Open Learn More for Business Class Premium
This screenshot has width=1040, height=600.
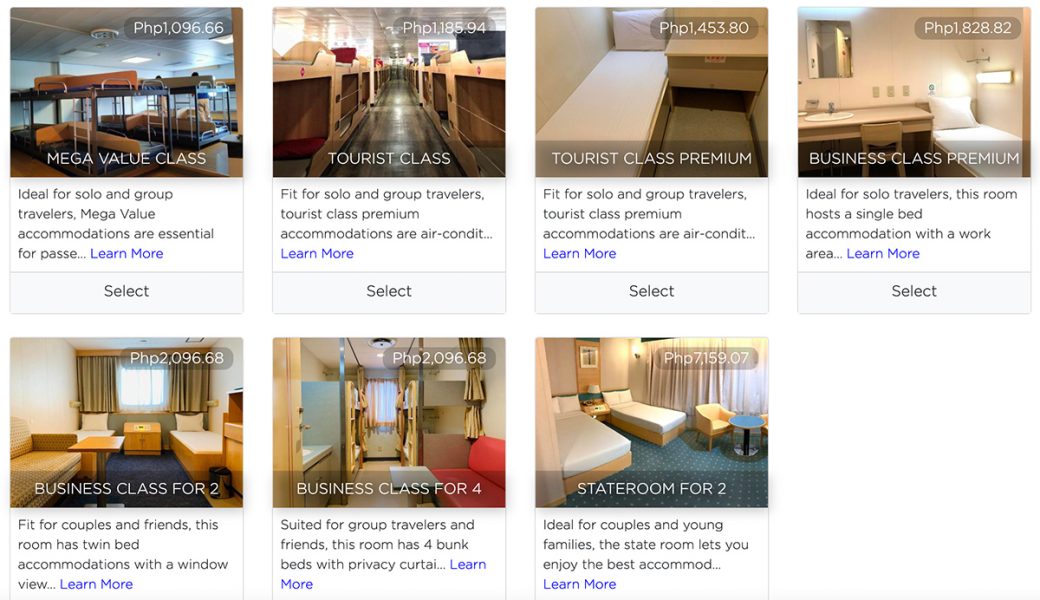[883, 254]
